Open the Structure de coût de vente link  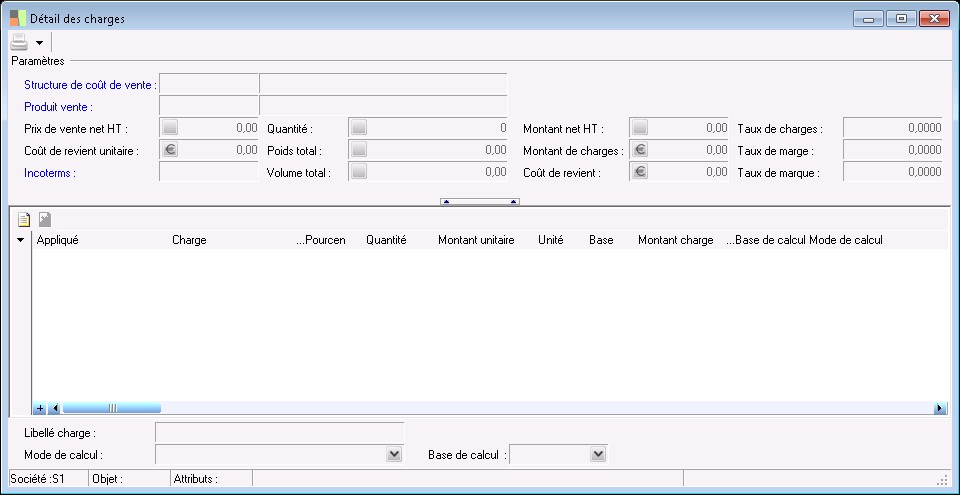click(x=88, y=85)
